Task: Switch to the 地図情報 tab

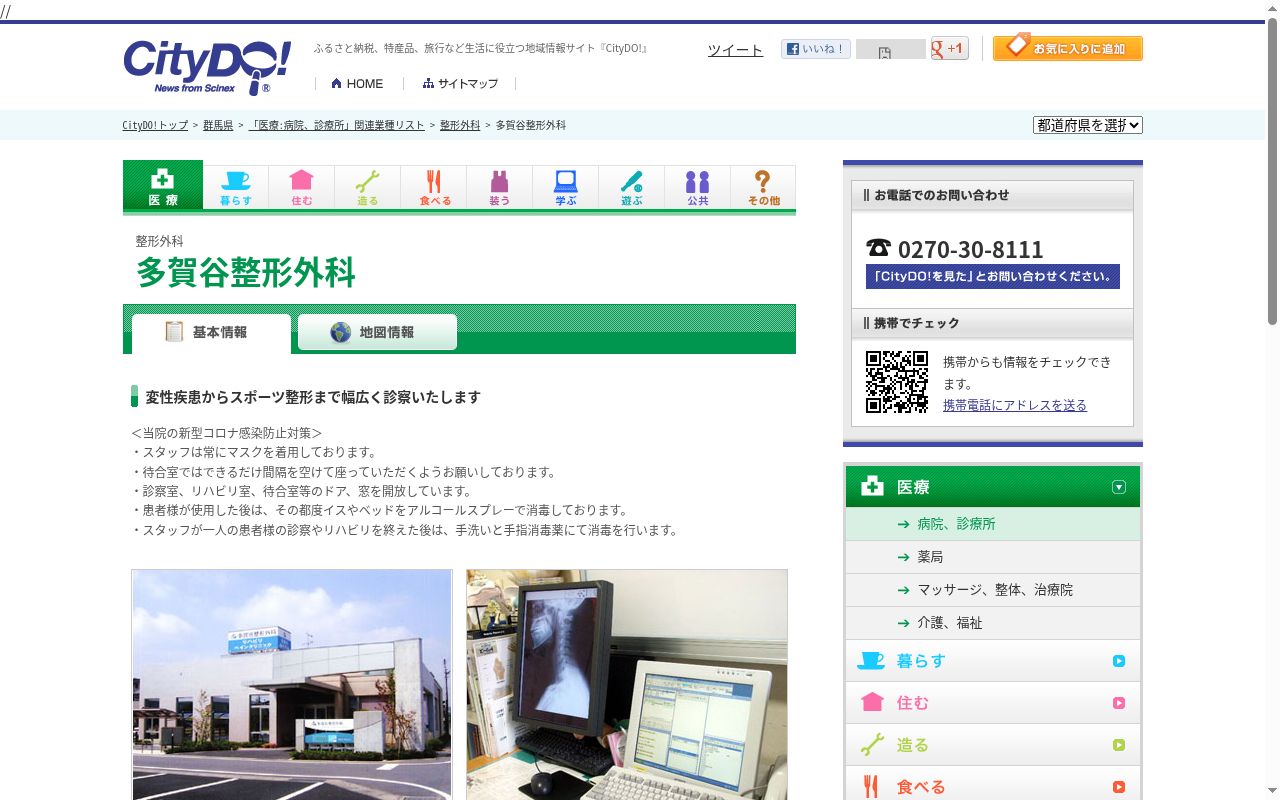Action: [x=377, y=332]
